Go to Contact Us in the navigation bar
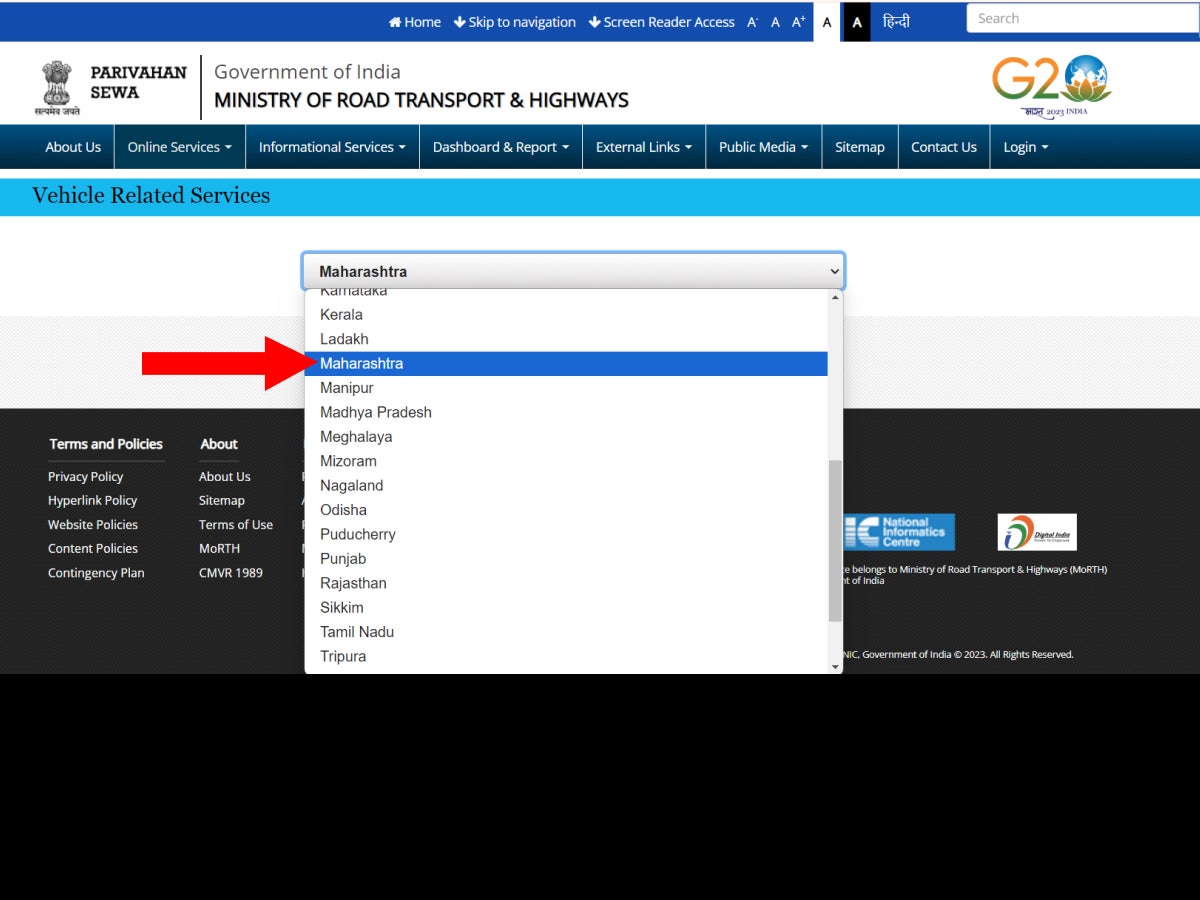 [x=943, y=146]
